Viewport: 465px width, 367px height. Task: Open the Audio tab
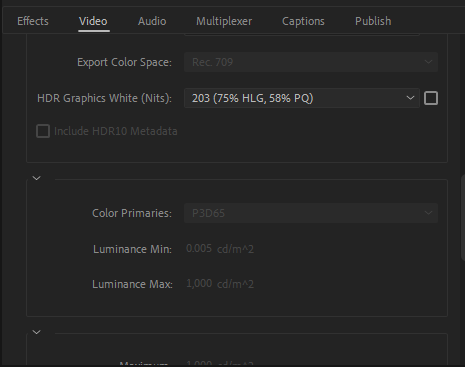click(152, 21)
